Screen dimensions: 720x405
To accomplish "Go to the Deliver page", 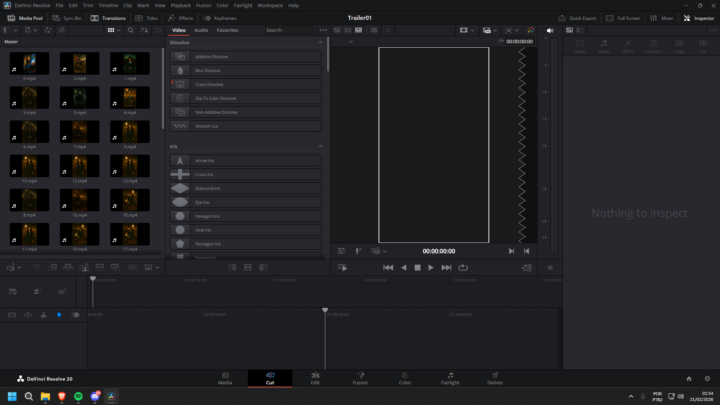I will pos(495,377).
